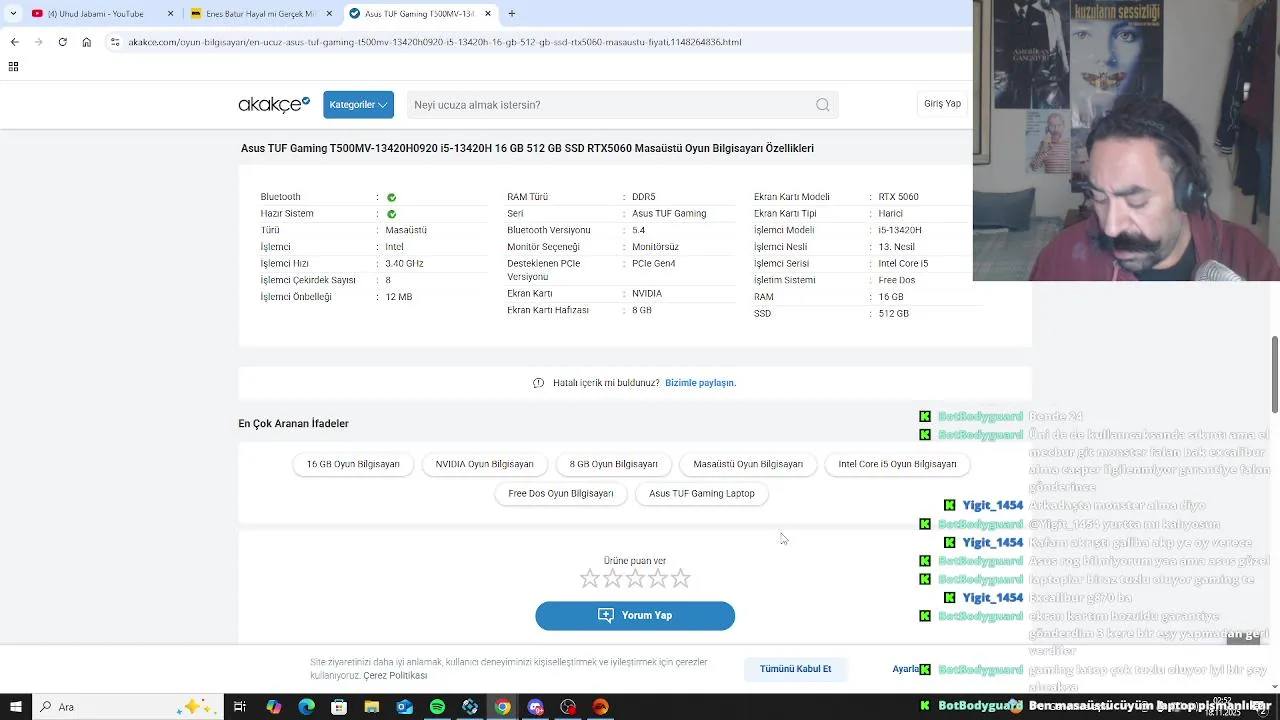This screenshot has width=1280, height=720.
Task: Click the 'RTX 5060' graphics card value
Action: click(x=898, y=197)
